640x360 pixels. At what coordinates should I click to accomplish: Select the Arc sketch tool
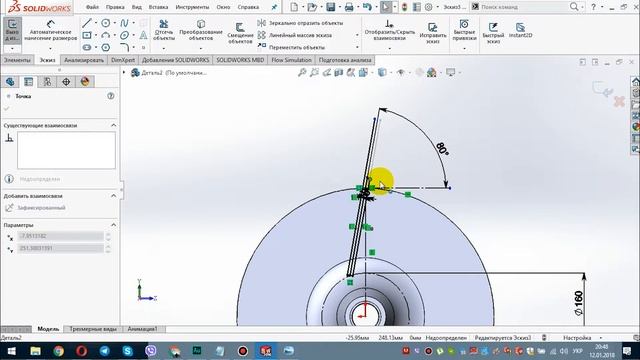point(106,36)
